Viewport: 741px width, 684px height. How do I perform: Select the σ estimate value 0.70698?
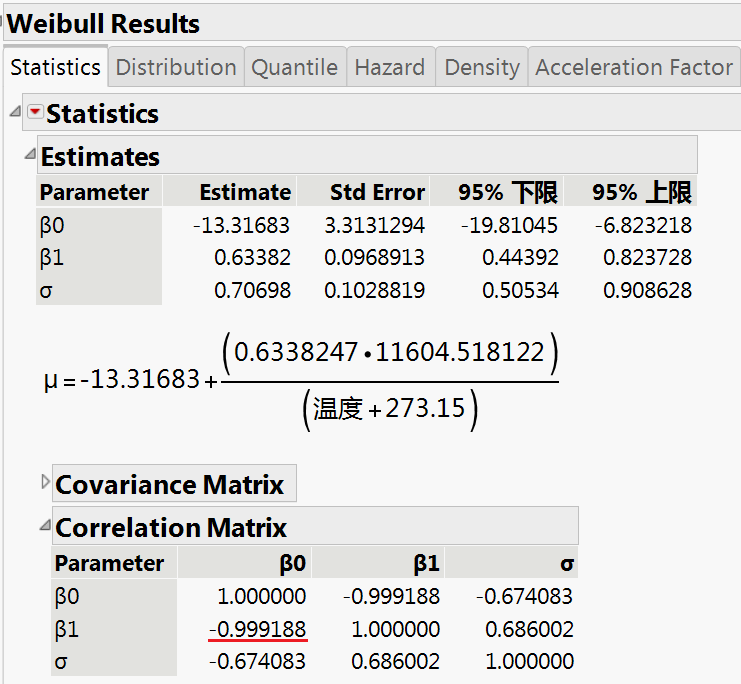pyautogui.click(x=252, y=291)
